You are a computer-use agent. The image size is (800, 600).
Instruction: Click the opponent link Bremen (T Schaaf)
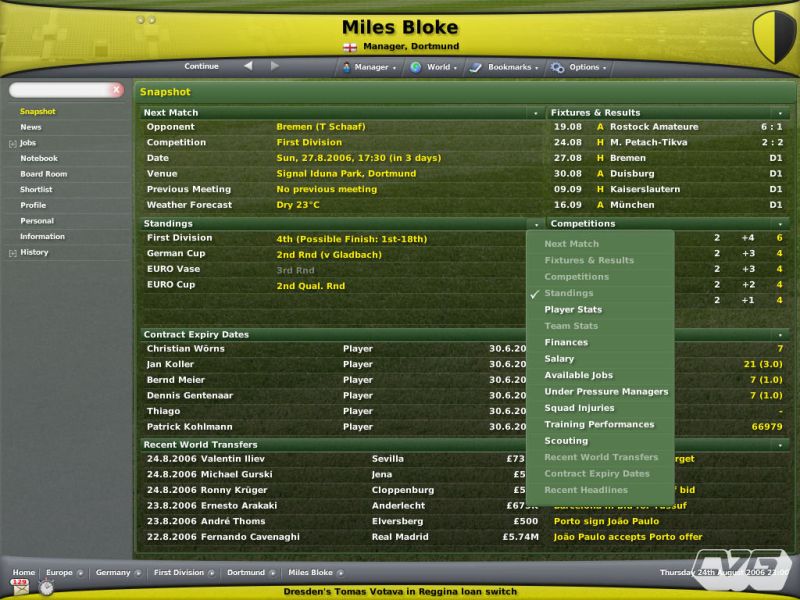[x=321, y=127]
